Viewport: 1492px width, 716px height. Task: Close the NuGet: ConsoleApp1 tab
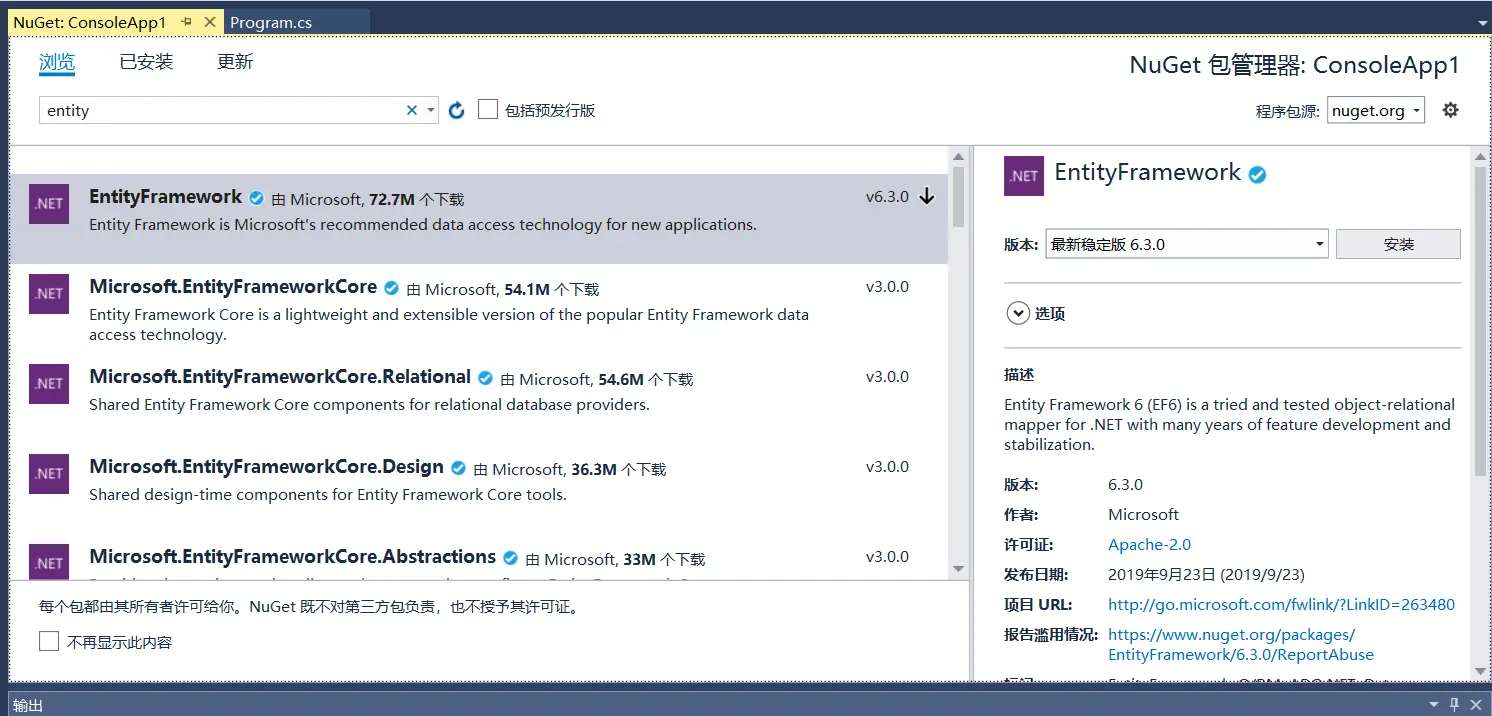(x=209, y=22)
